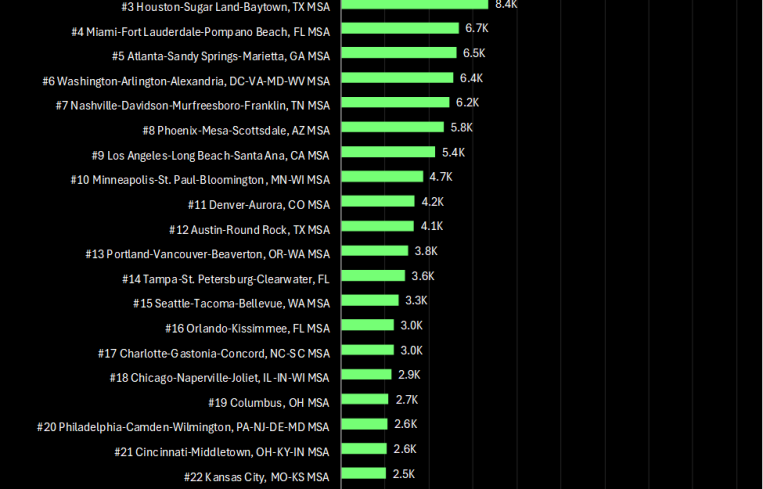This screenshot has width=763, height=489.
Task: Click the 2.5K value for Kansas City
Action: 403,474
